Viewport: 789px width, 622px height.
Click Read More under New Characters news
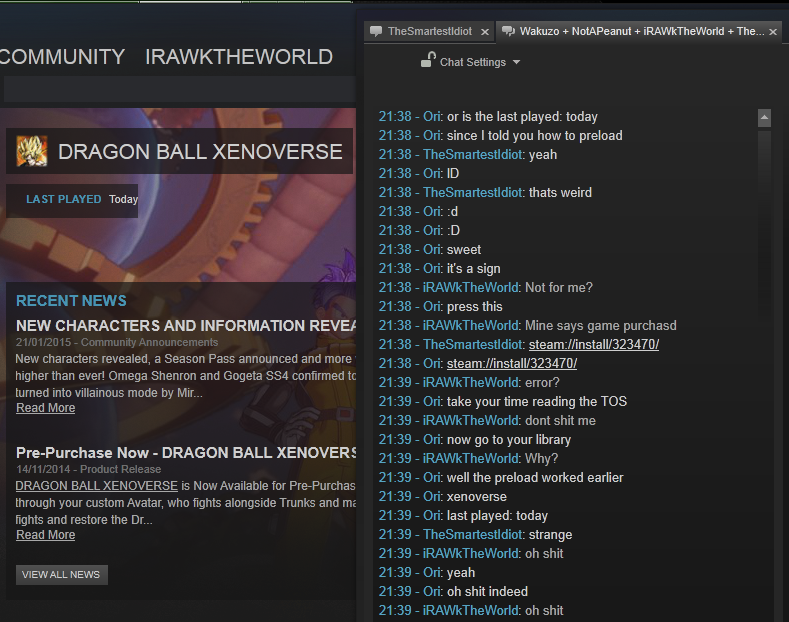pyautogui.click(x=46, y=408)
